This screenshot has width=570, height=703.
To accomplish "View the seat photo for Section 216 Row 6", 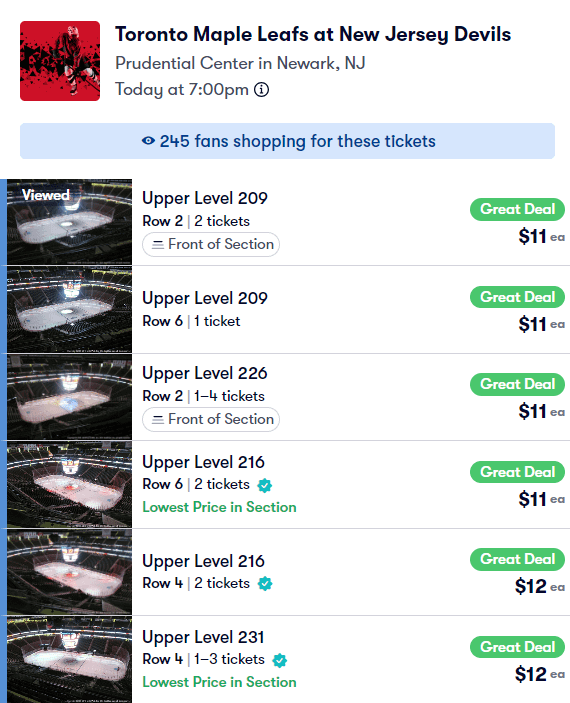I will (69, 485).
